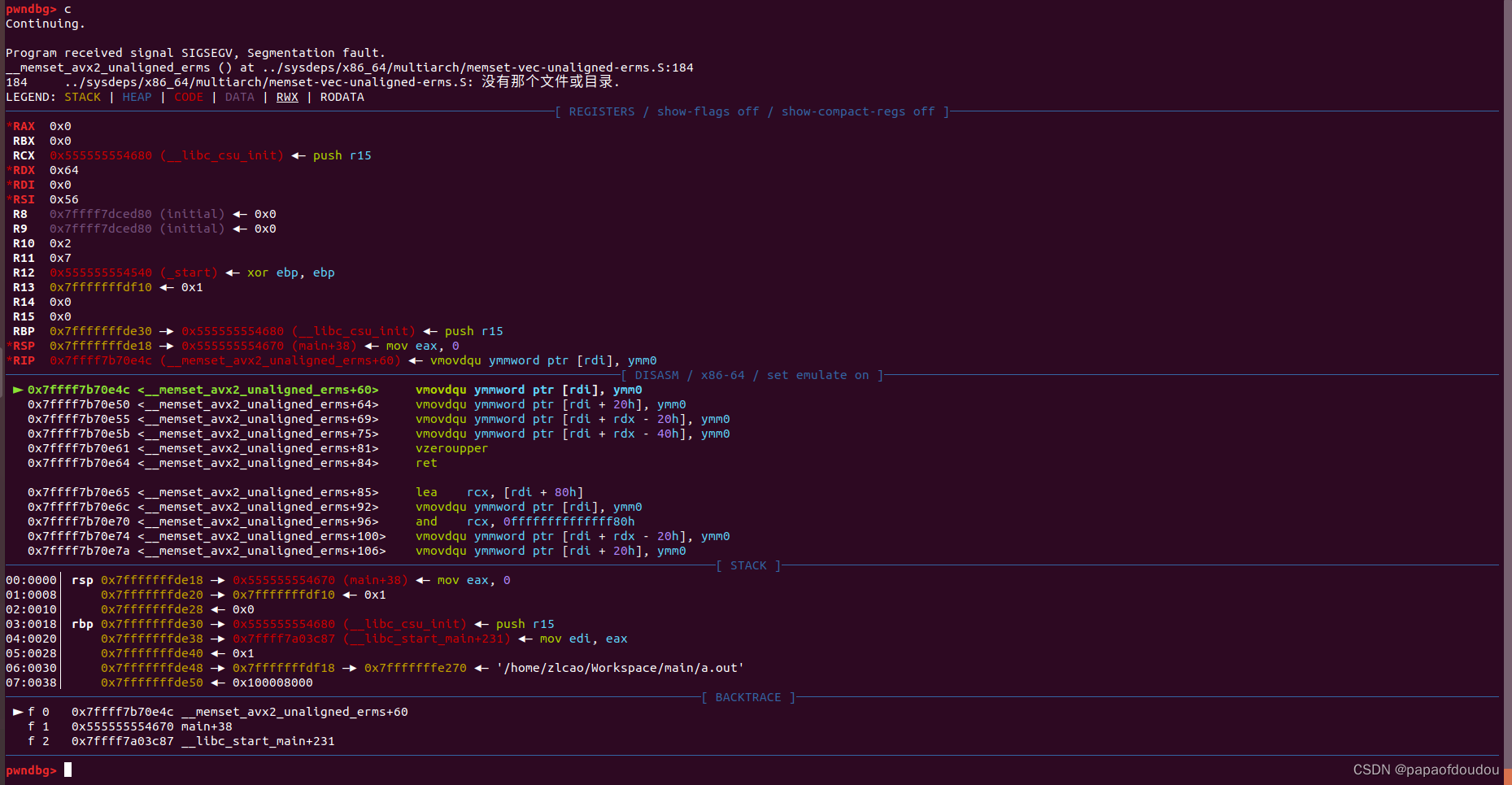Screen dimensions: 1512x785
Task: Collapse the STACK section header
Action: point(747,565)
